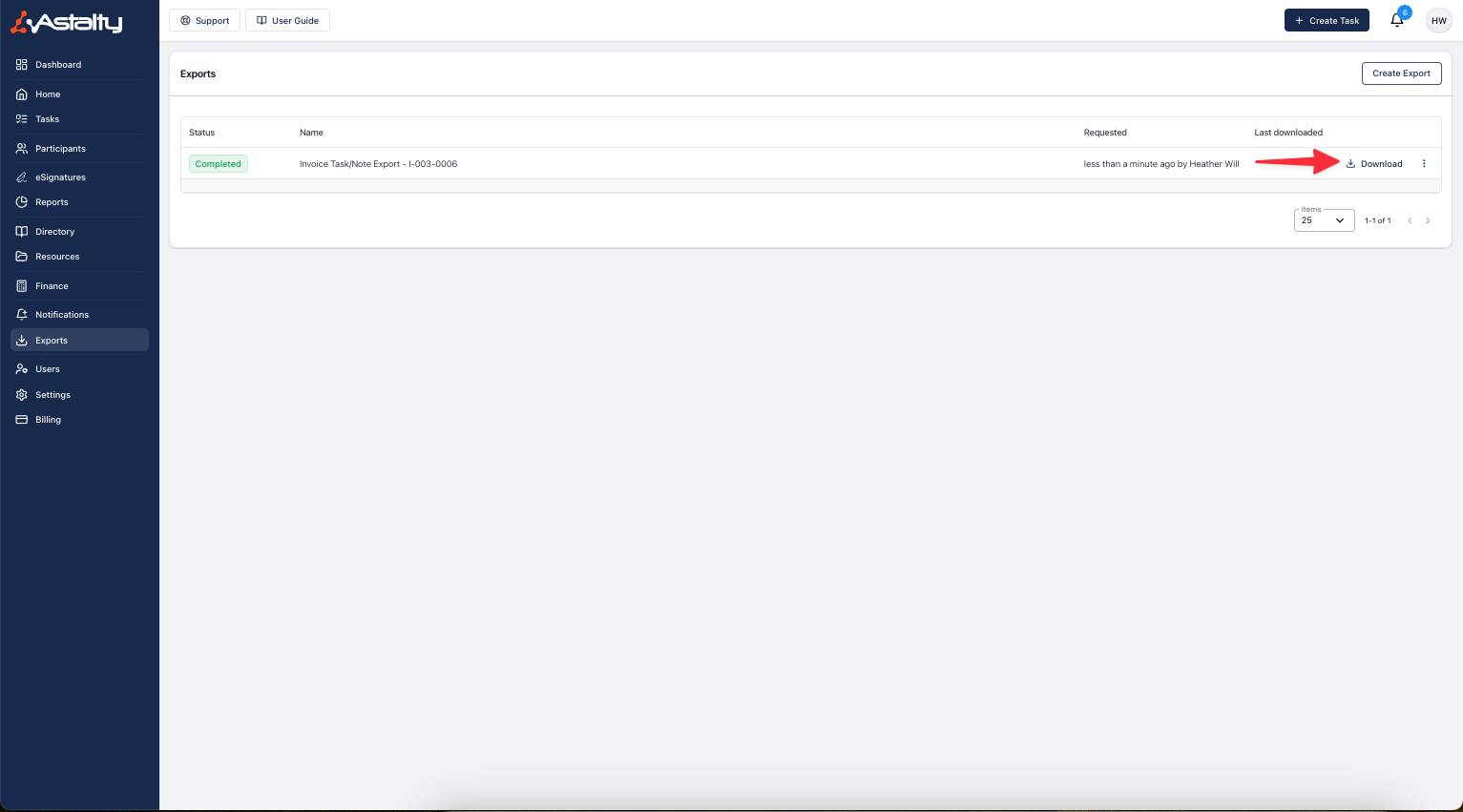Download the Invoice Task/Note Export
The width and height of the screenshot is (1463, 812).
tap(1374, 164)
